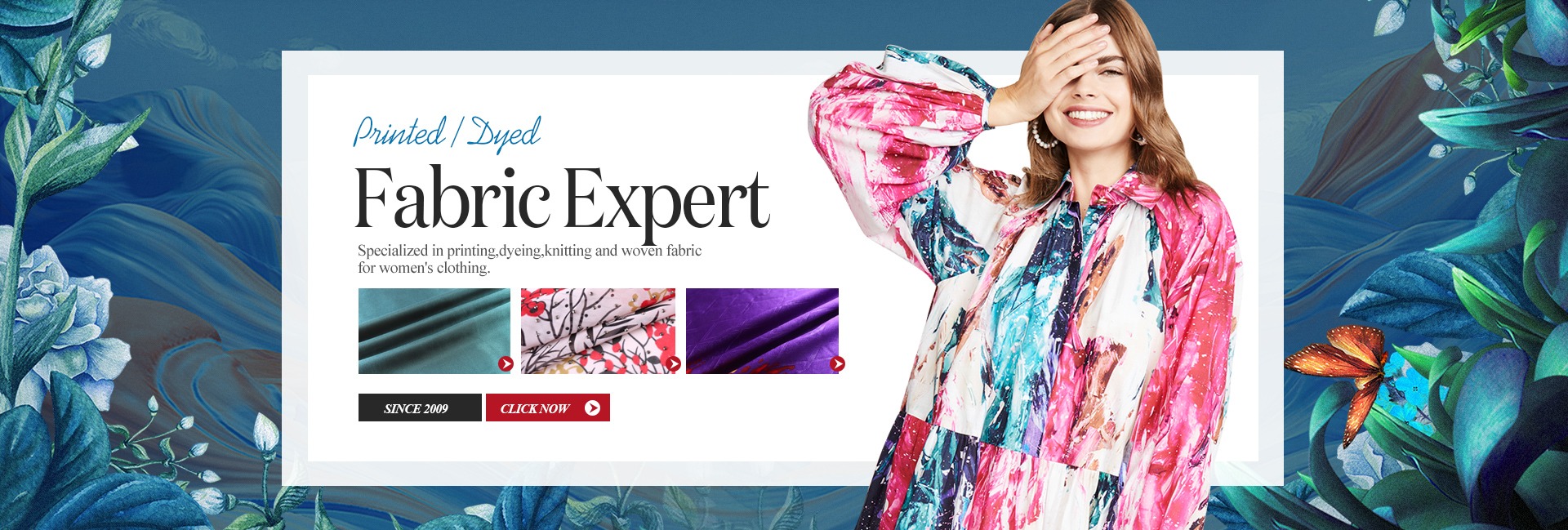Click the orange butterfly illustration

(1339, 372)
